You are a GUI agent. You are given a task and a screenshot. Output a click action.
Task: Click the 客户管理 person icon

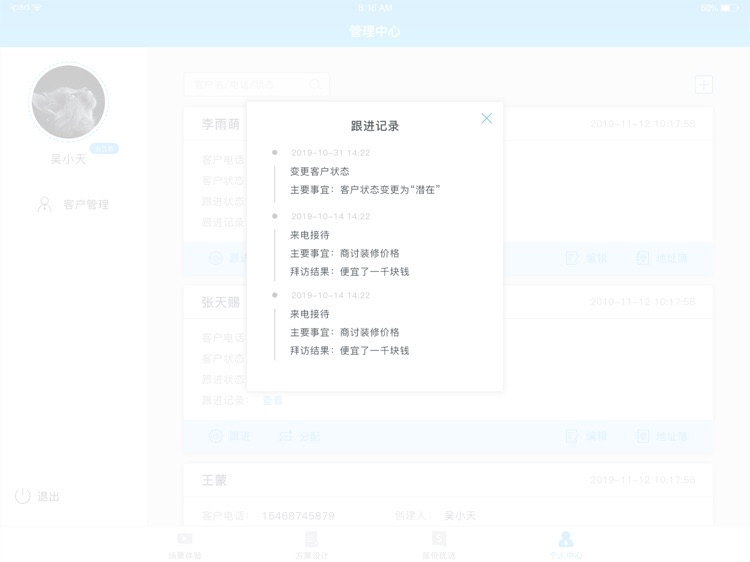pyautogui.click(x=44, y=204)
